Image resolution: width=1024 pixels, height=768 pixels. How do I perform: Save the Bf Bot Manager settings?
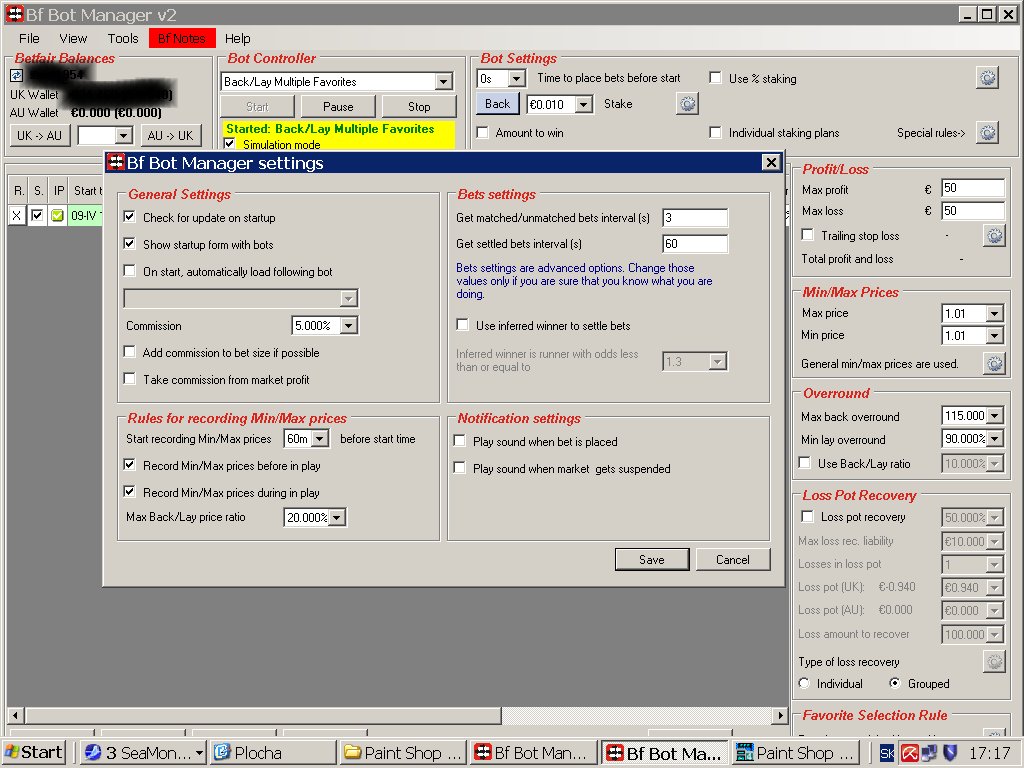(652, 560)
